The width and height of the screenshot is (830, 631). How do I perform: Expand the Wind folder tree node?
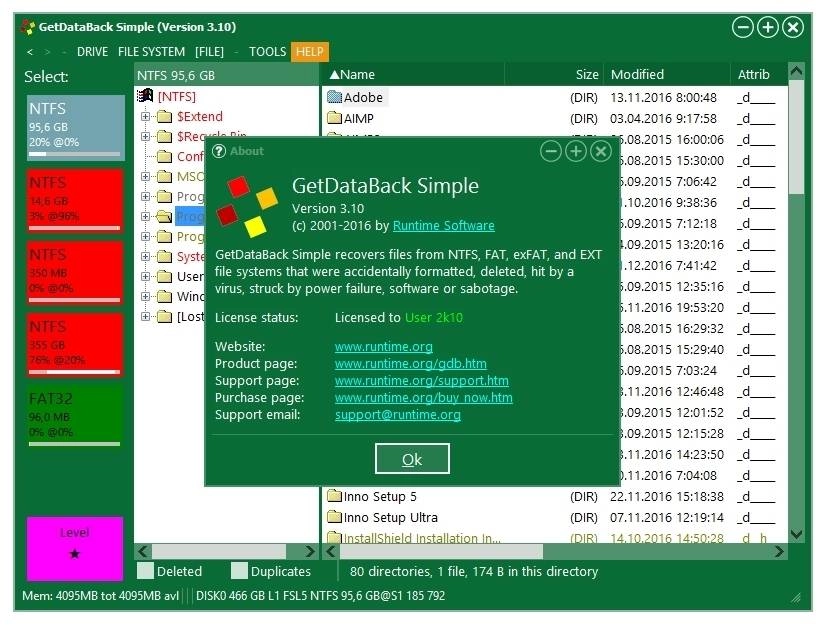(145, 296)
